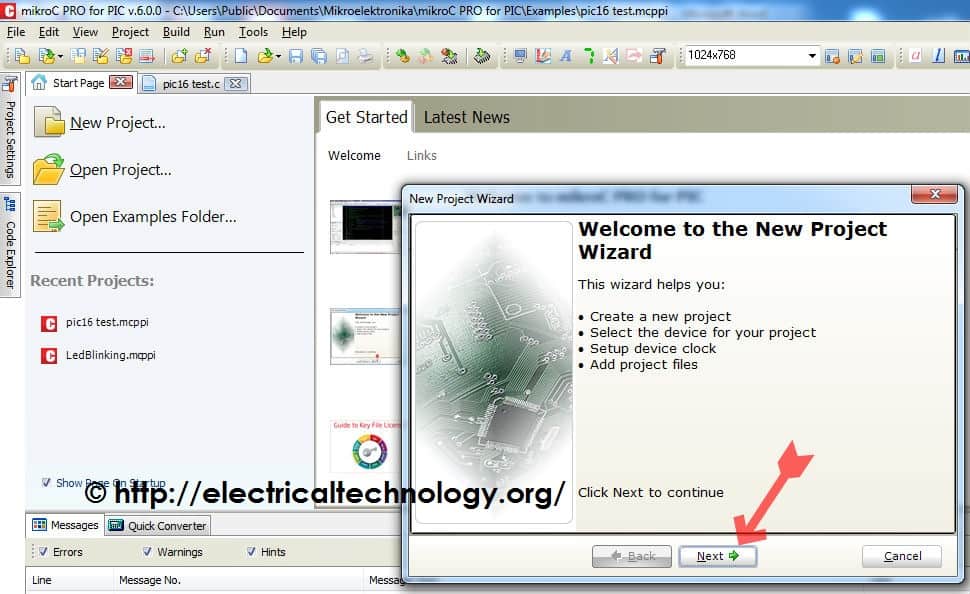Viewport: 970px width, 594px height.
Task: Create a new blank file from toolbar
Action: tap(241, 56)
